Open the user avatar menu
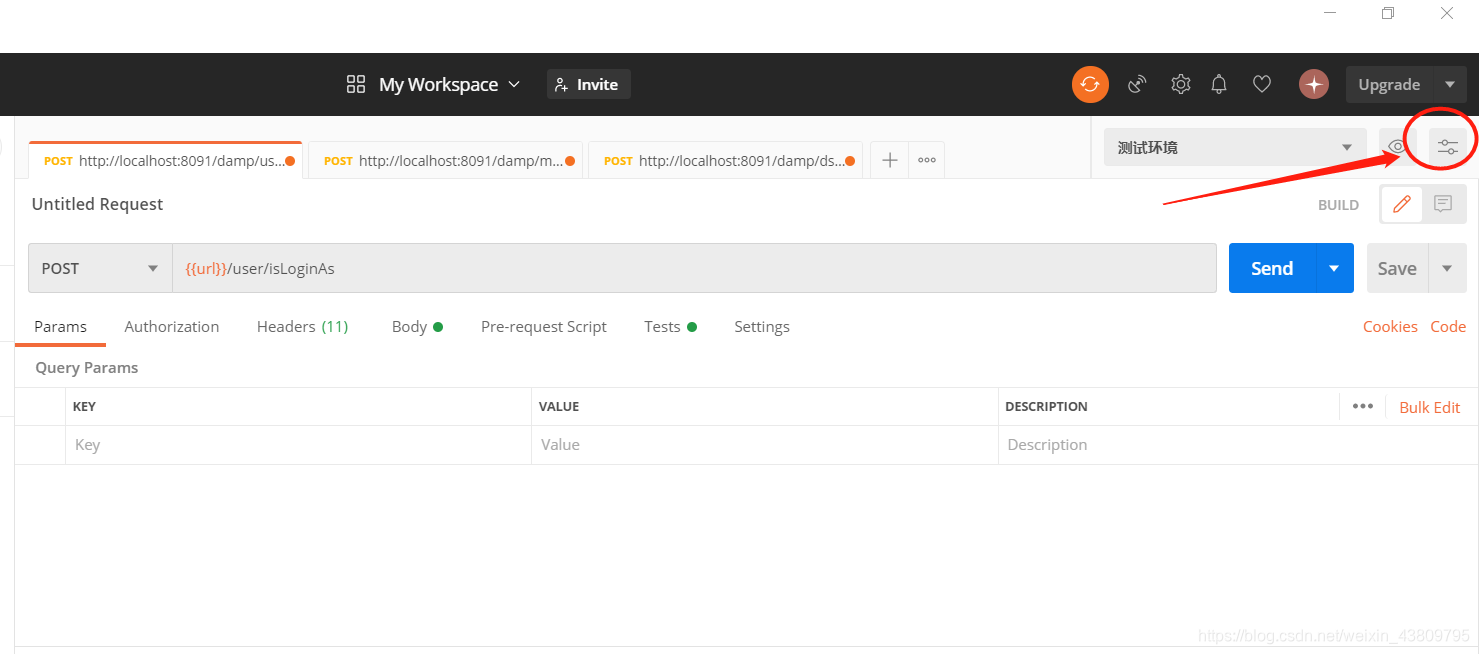This screenshot has width=1479, height=654. click(x=1314, y=85)
